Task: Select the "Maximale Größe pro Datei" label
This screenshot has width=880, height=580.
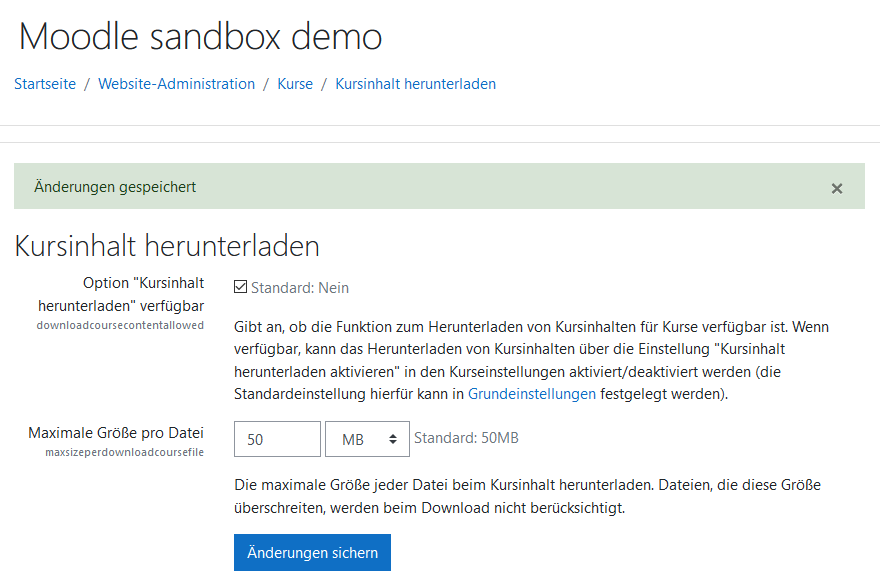Action: click(x=116, y=433)
